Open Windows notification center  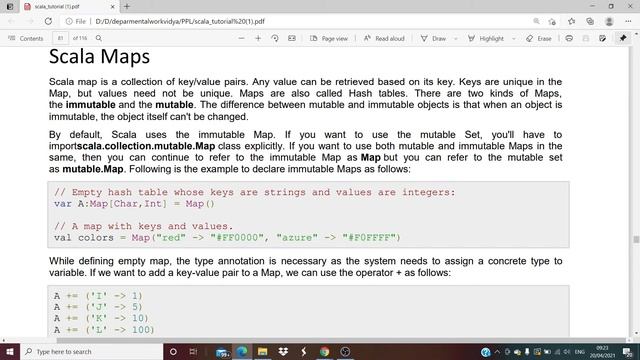pyautogui.click(x=628, y=351)
